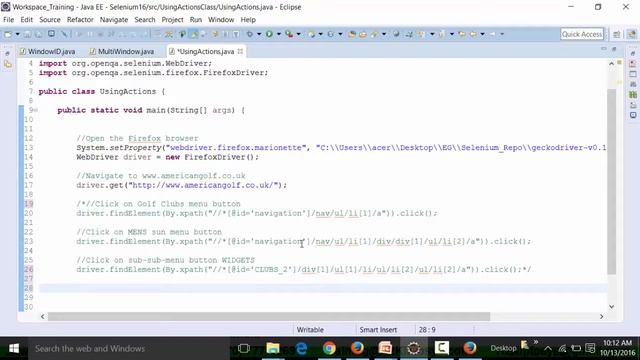
Task: Switch to the MultiWindow.java editor tab
Action: [122, 51]
